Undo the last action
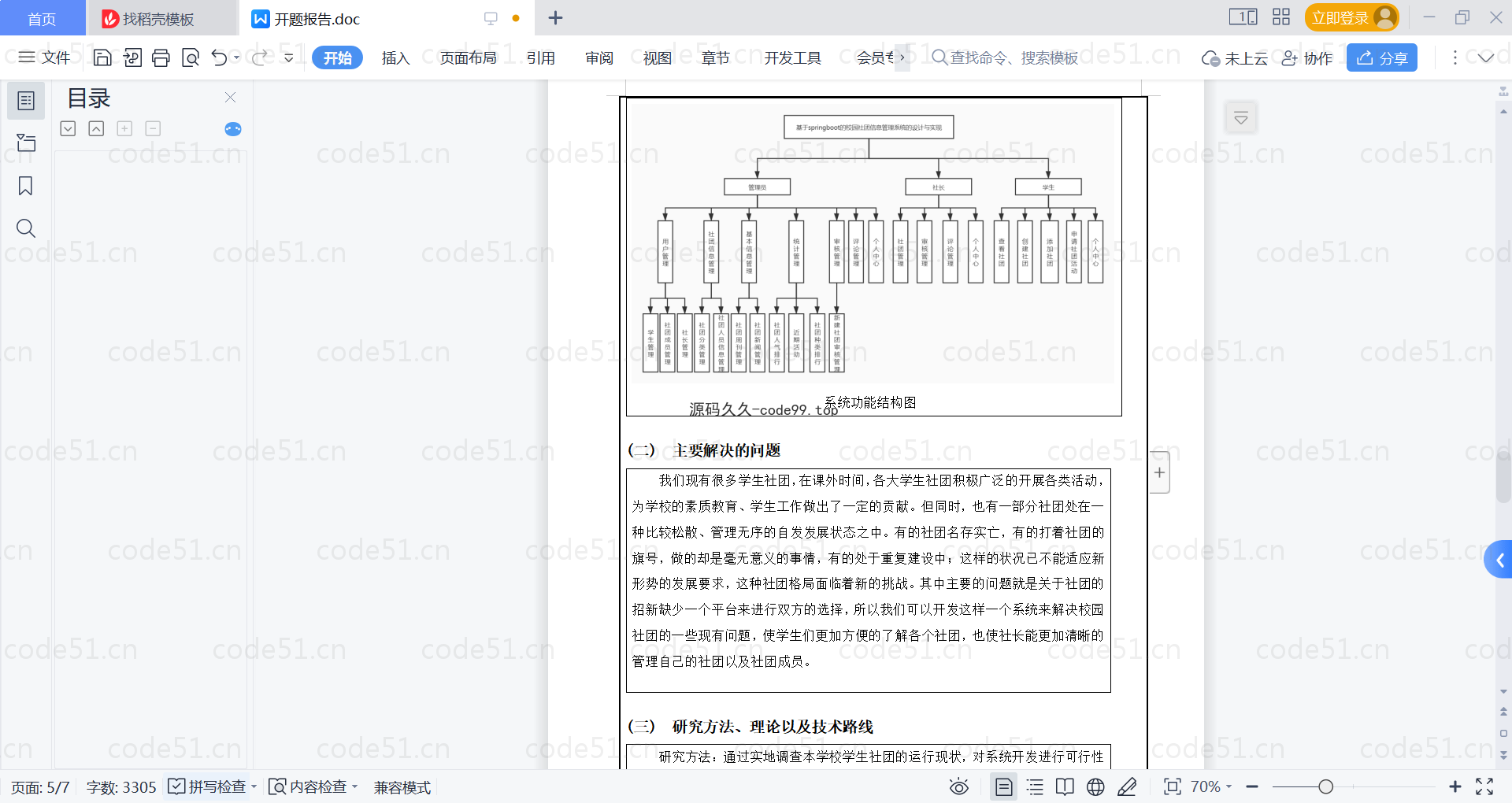 [219, 57]
